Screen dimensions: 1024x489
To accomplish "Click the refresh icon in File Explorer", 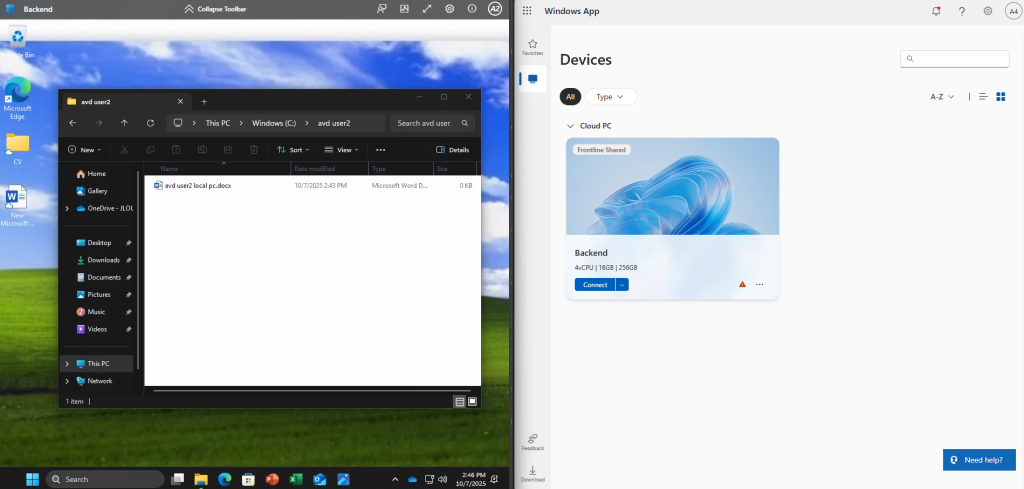I will [x=150, y=123].
